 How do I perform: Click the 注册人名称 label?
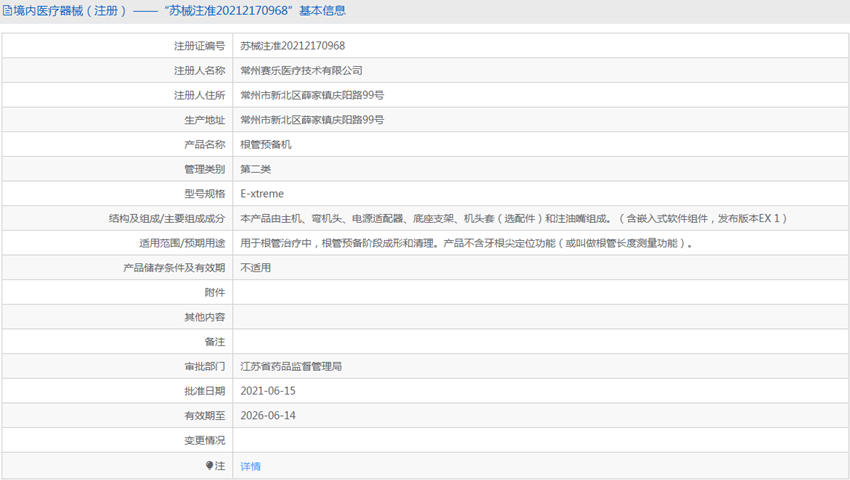coord(199,71)
